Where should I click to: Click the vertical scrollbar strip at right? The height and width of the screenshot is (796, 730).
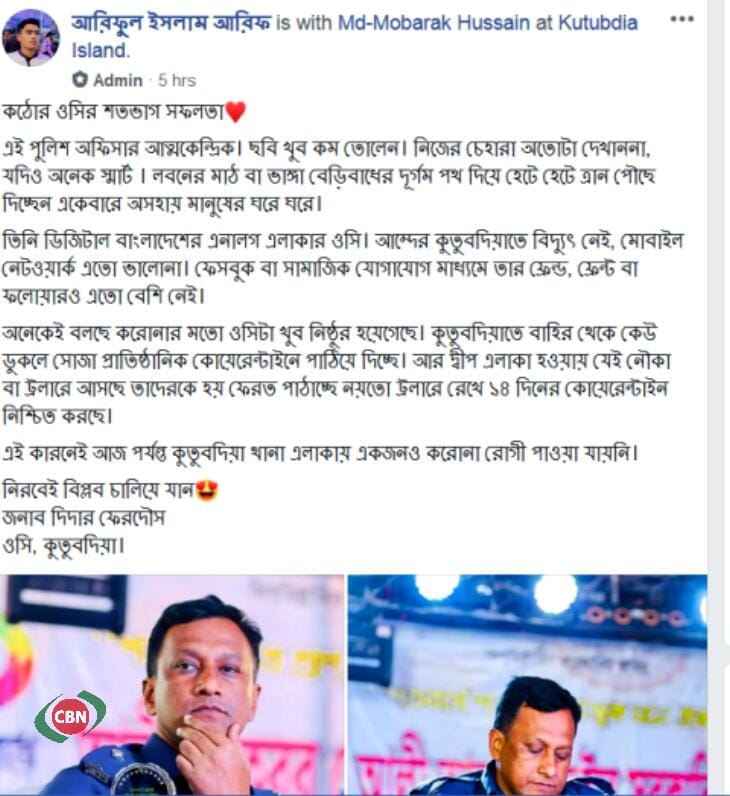pos(719,398)
